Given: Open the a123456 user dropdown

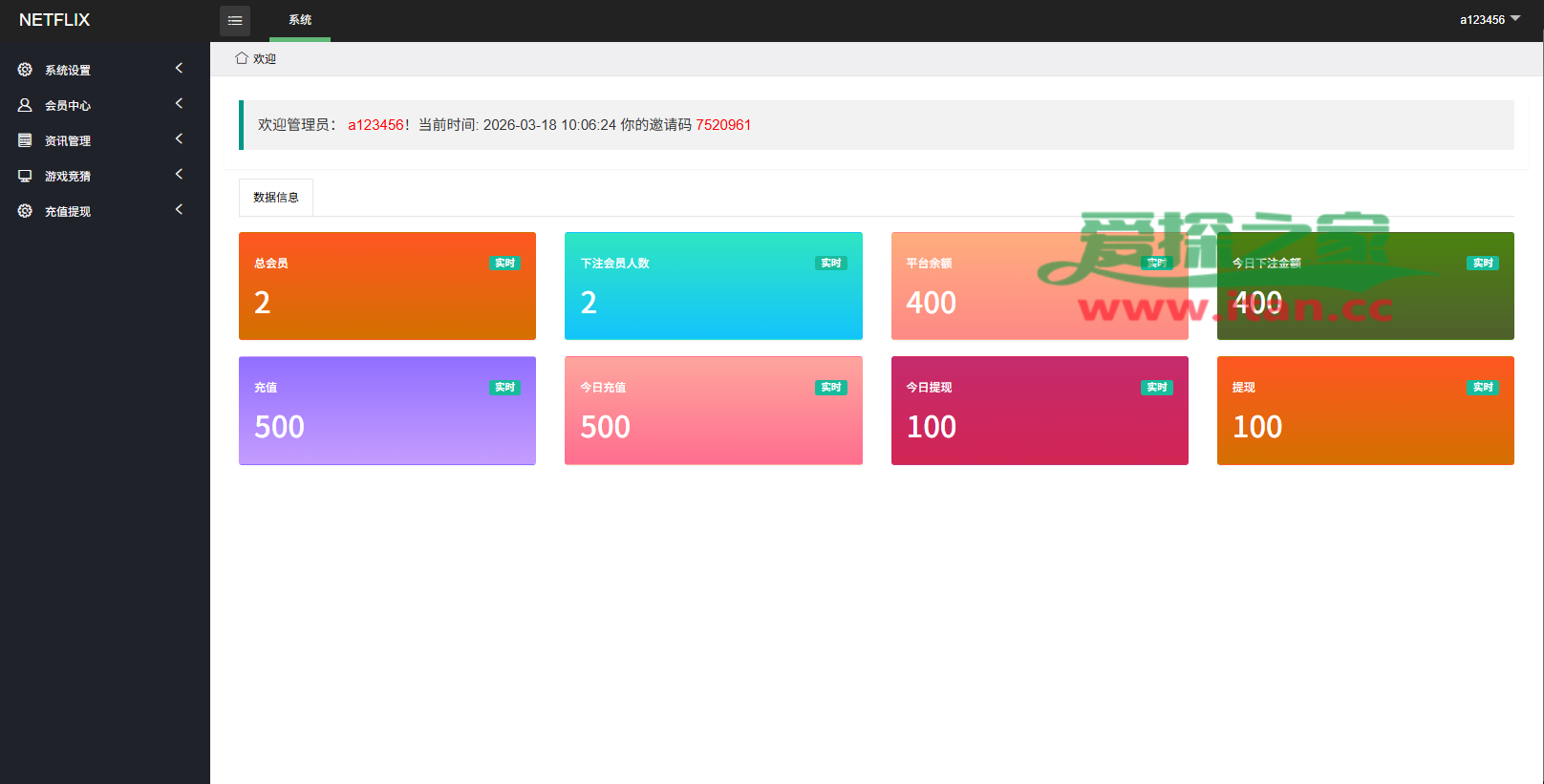Looking at the screenshot, I should (1489, 20).
